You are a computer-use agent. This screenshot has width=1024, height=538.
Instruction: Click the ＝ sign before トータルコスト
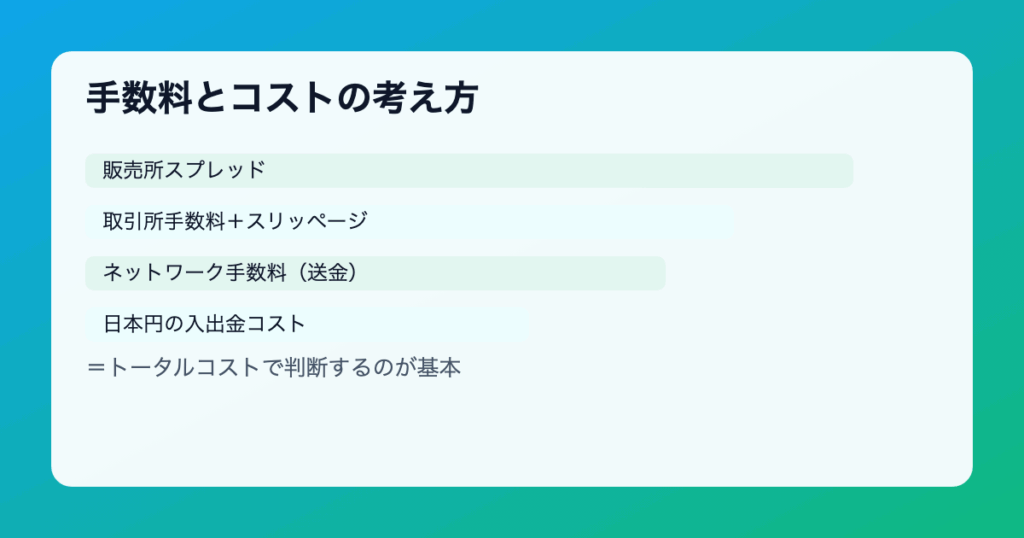click(96, 368)
